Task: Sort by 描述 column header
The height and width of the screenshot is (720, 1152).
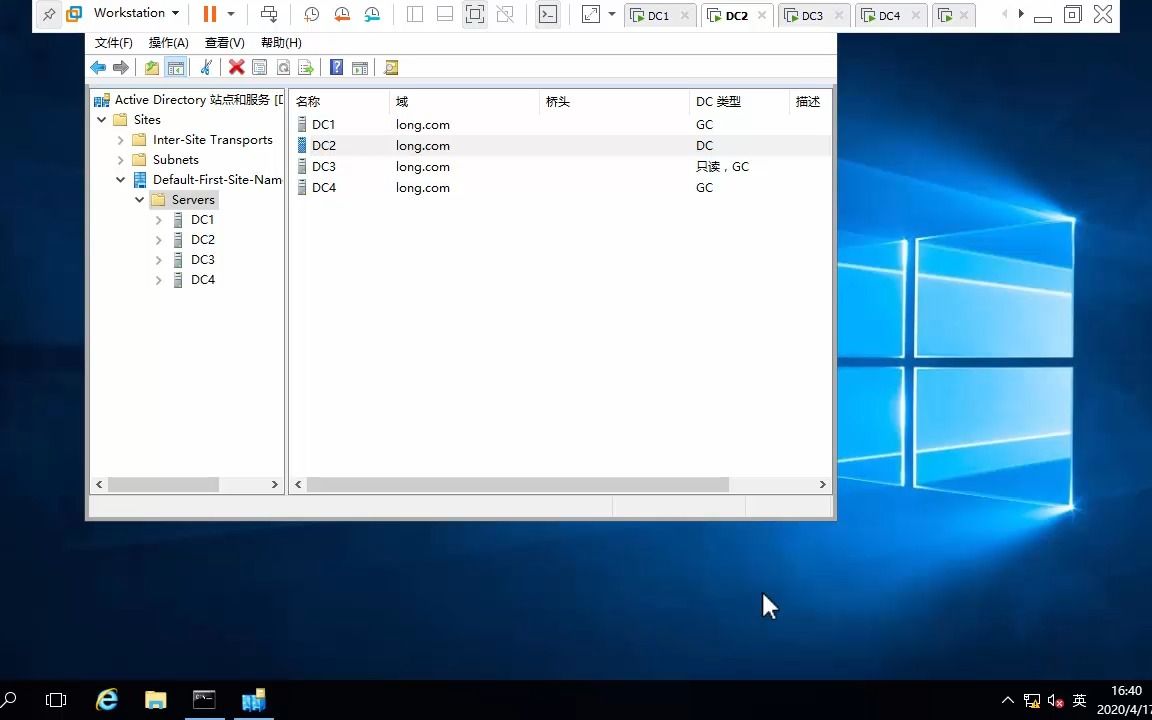Action: click(811, 102)
